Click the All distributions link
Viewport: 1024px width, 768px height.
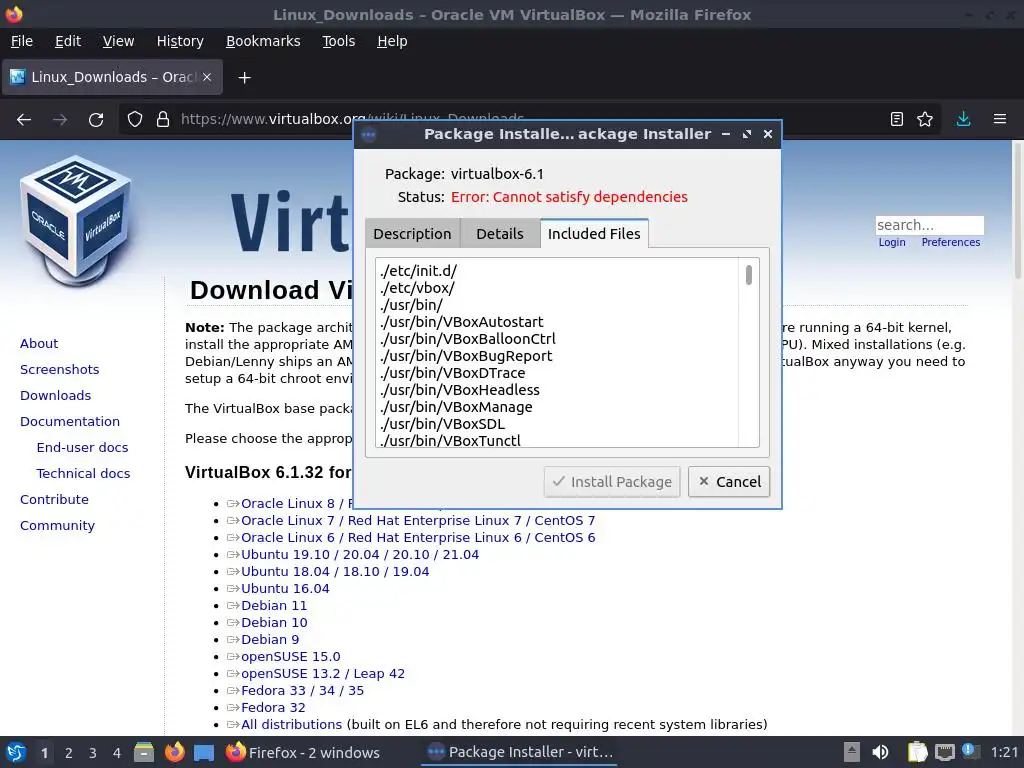291,724
